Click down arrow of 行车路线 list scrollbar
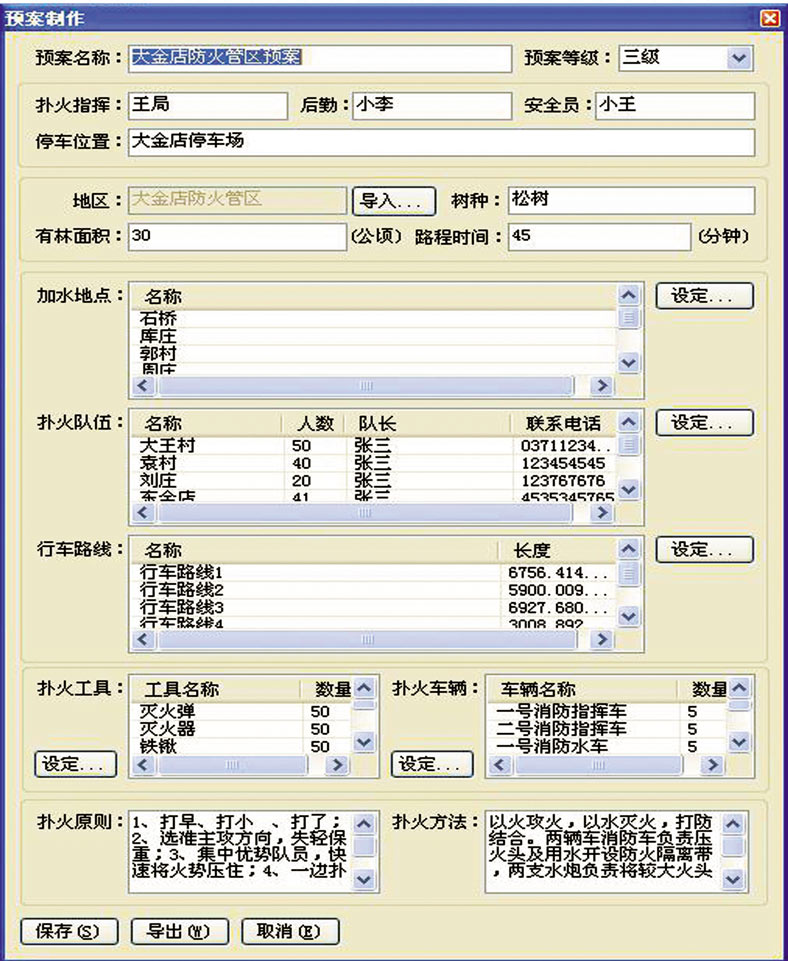 (x=629, y=616)
